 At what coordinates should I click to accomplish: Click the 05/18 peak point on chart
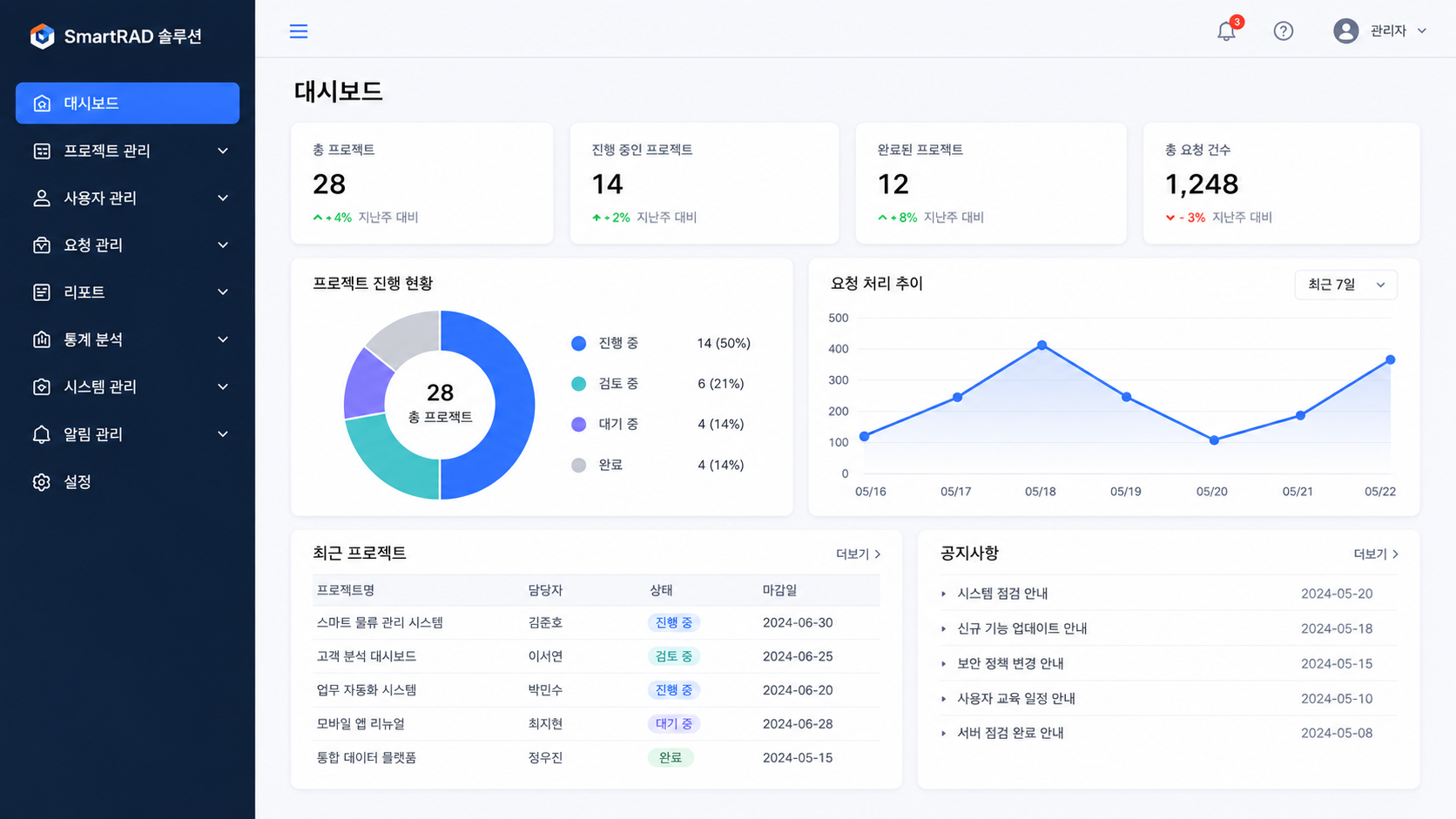point(1041,346)
